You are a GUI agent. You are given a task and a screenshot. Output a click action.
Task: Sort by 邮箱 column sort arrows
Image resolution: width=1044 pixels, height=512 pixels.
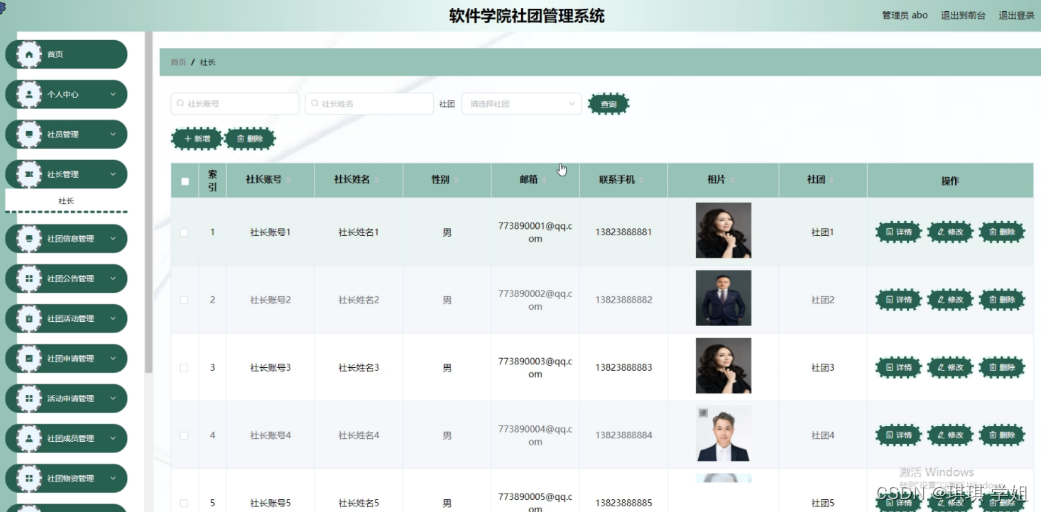point(544,180)
